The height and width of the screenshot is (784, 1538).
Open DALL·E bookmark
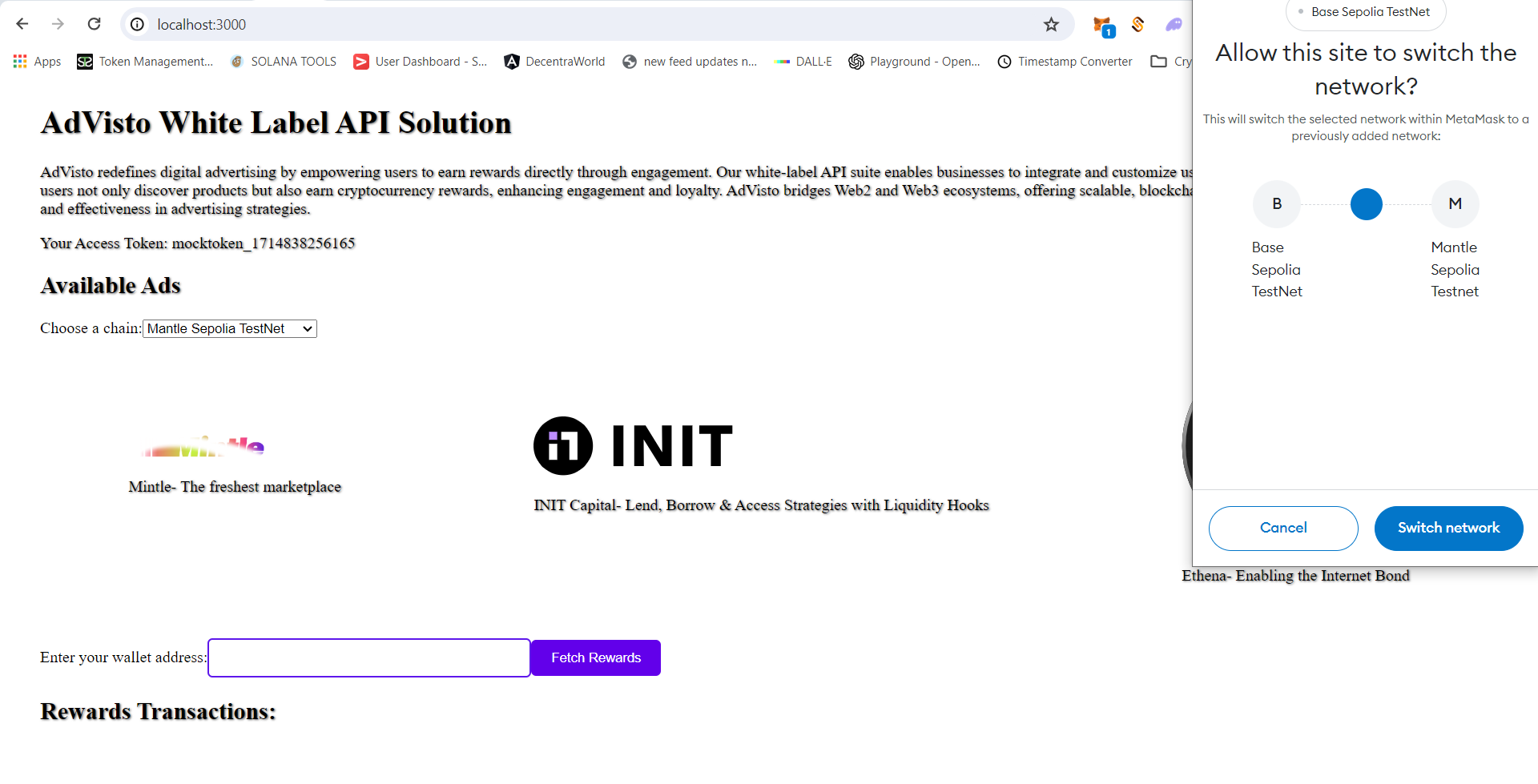pos(803,62)
